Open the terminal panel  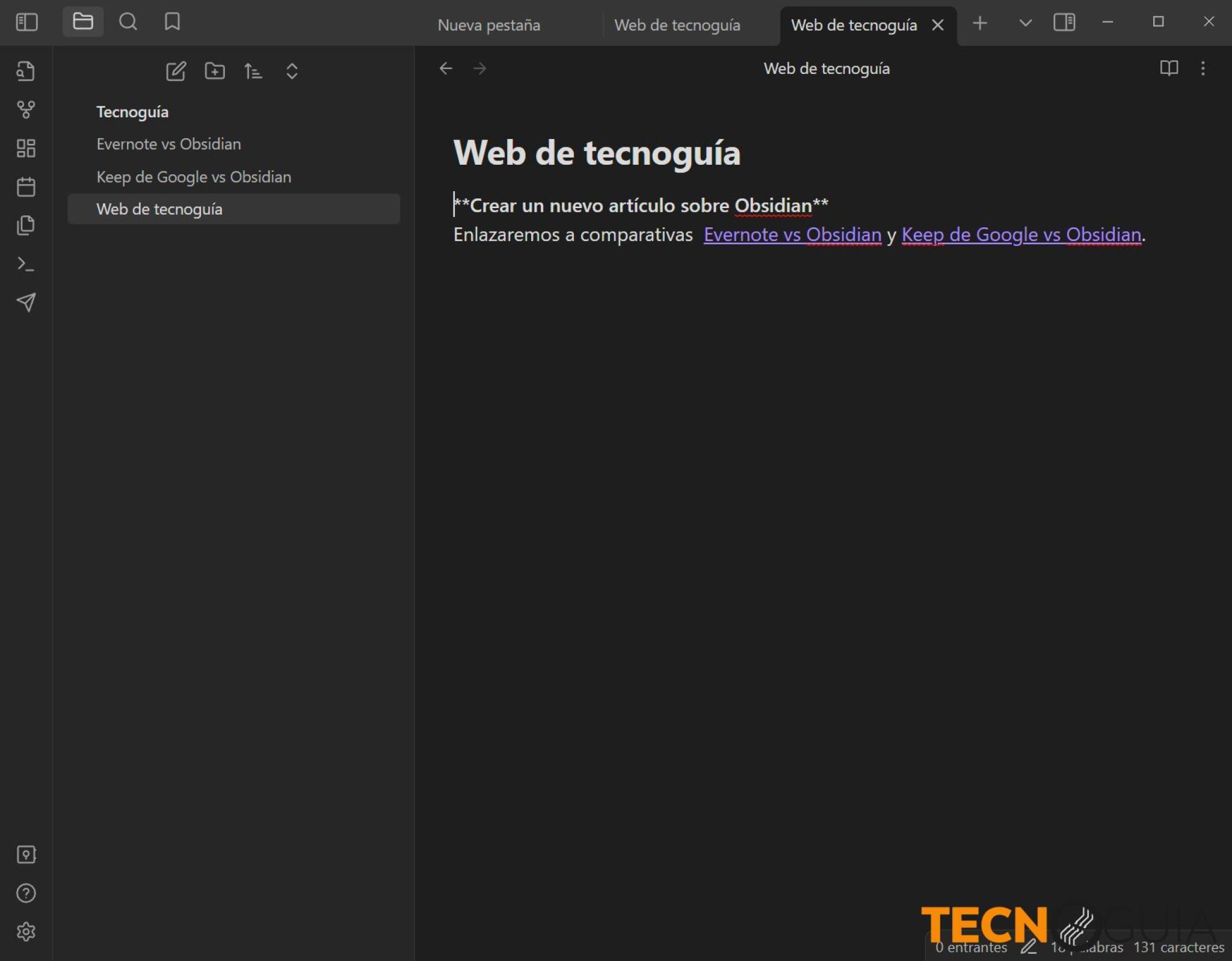[x=26, y=265]
